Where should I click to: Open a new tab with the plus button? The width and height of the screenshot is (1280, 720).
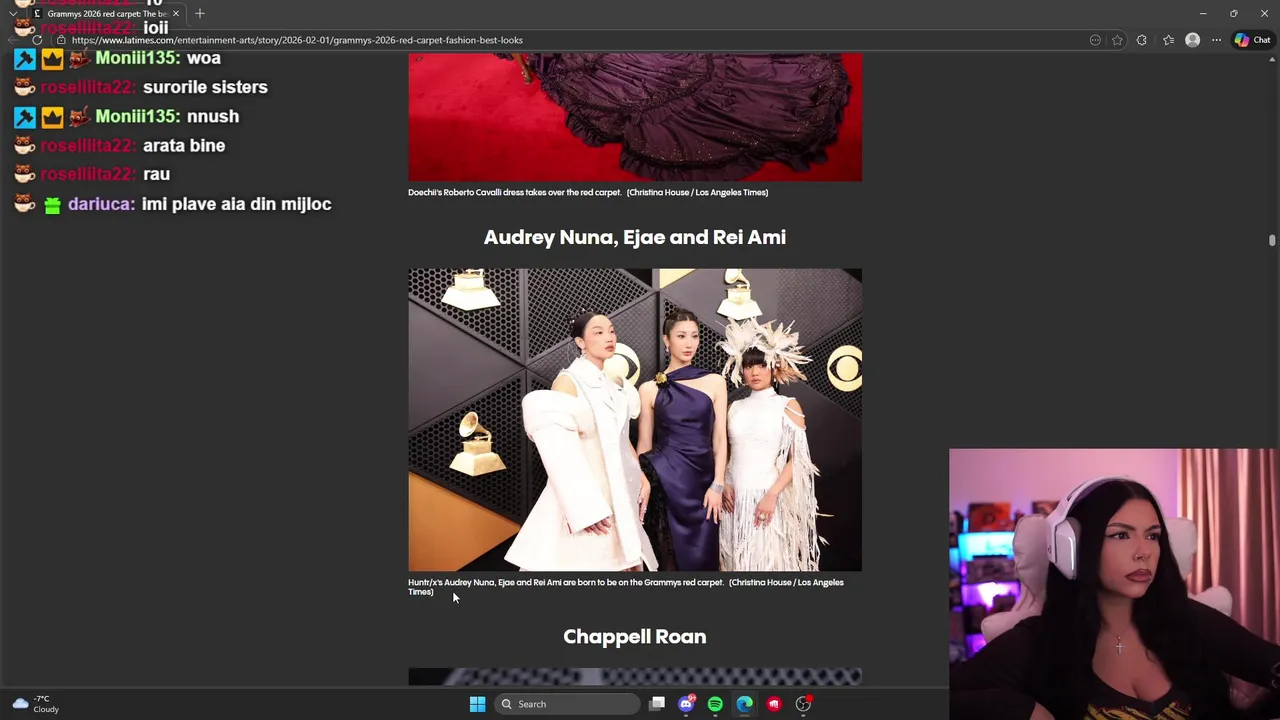point(200,14)
